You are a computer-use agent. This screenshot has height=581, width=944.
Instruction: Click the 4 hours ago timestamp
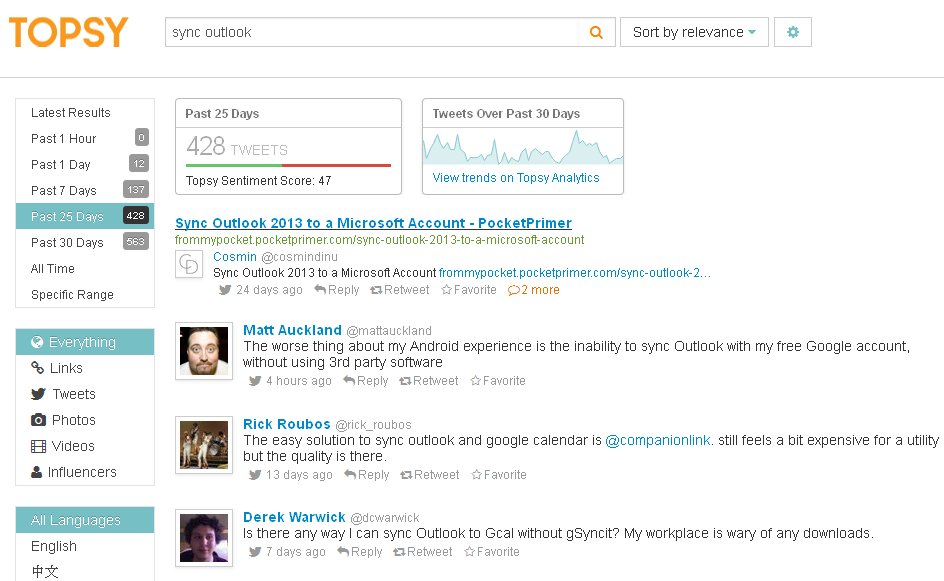(x=299, y=381)
